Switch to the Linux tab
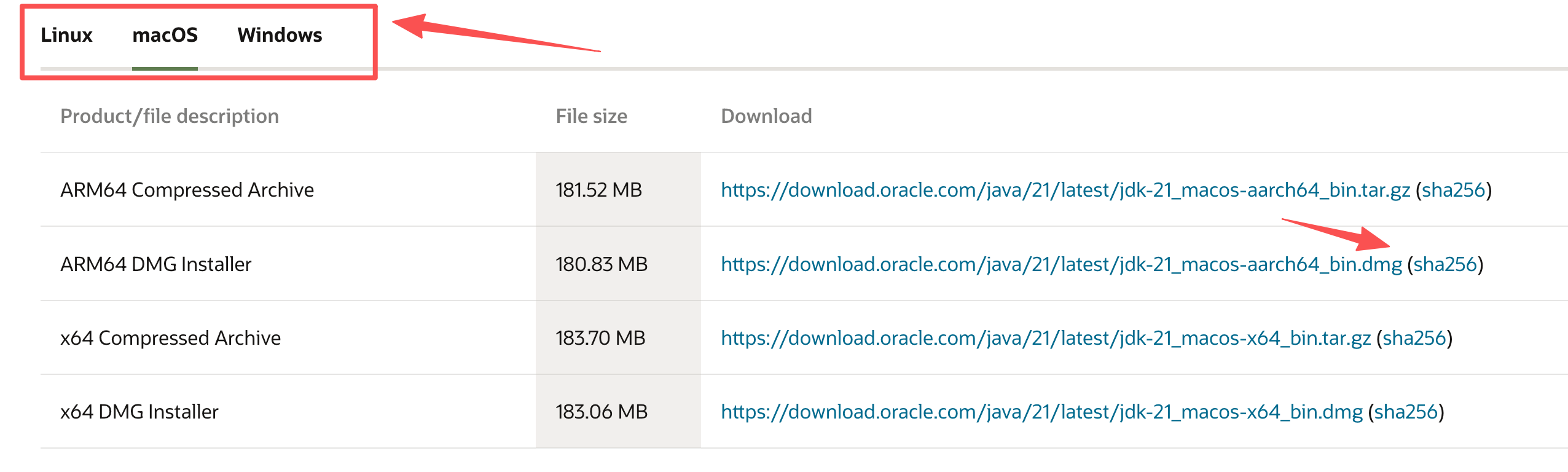 pyautogui.click(x=66, y=36)
